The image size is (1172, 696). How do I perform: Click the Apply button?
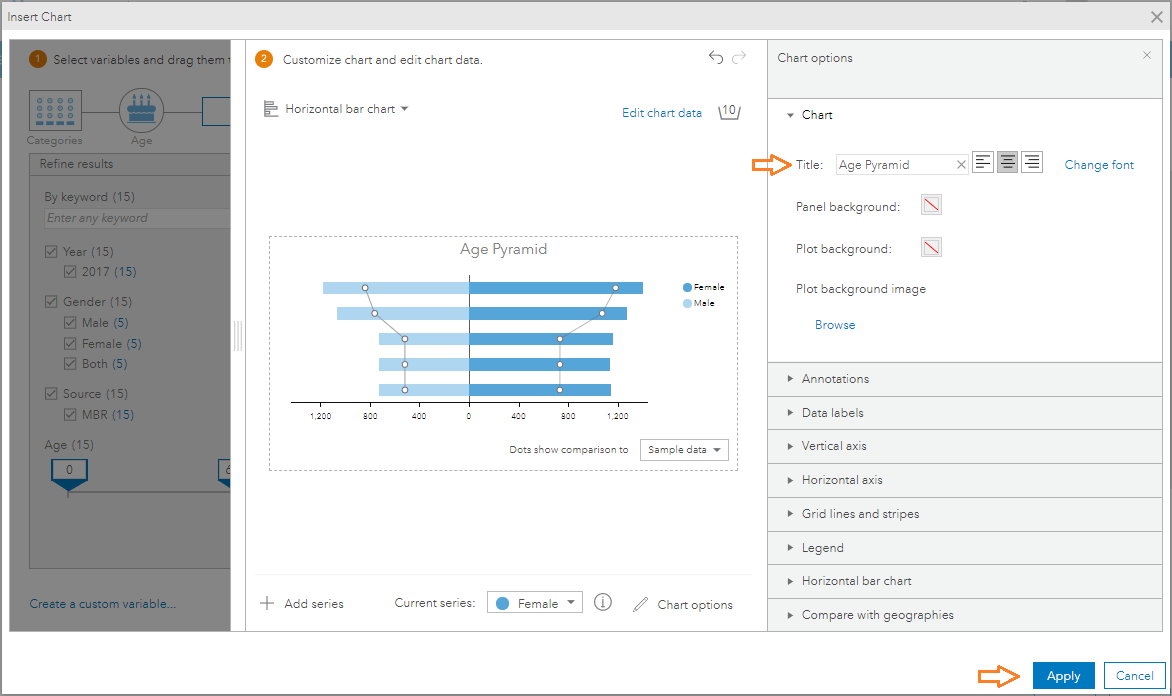point(1063,676)
